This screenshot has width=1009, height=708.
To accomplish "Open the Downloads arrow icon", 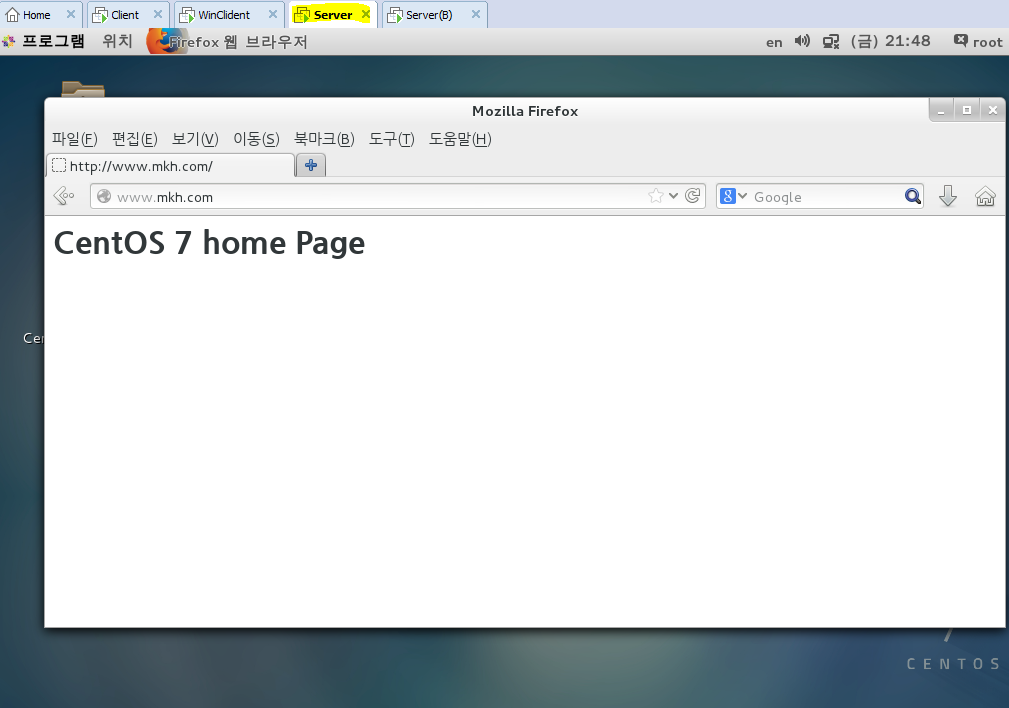I will click(948, 196).
